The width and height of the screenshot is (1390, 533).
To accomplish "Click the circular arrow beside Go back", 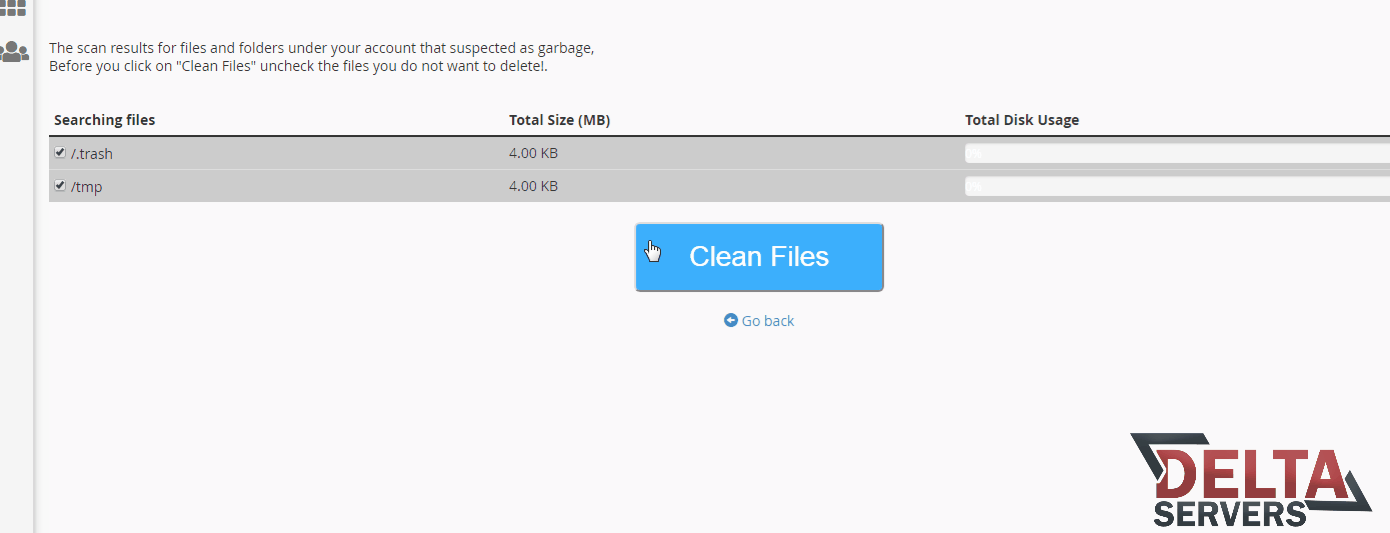I will click(x=731, y=321).
